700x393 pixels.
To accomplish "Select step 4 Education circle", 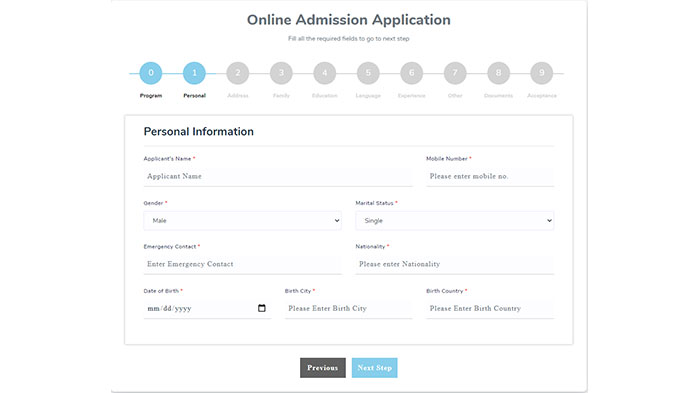I will click(x=325, y=73).
